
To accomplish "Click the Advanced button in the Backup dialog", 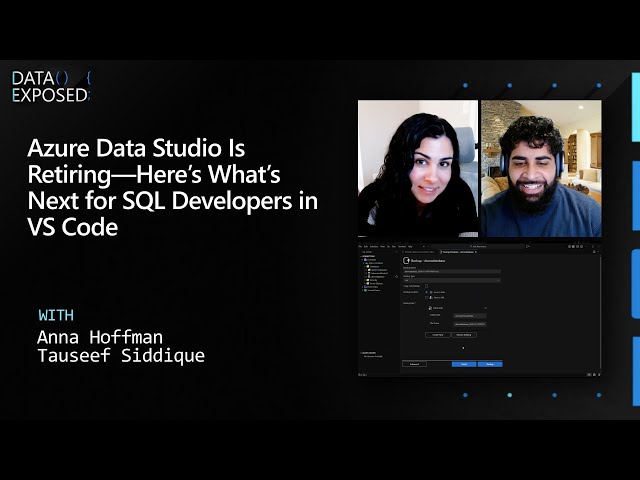I will pyautogui.click(x=414, y=364).
